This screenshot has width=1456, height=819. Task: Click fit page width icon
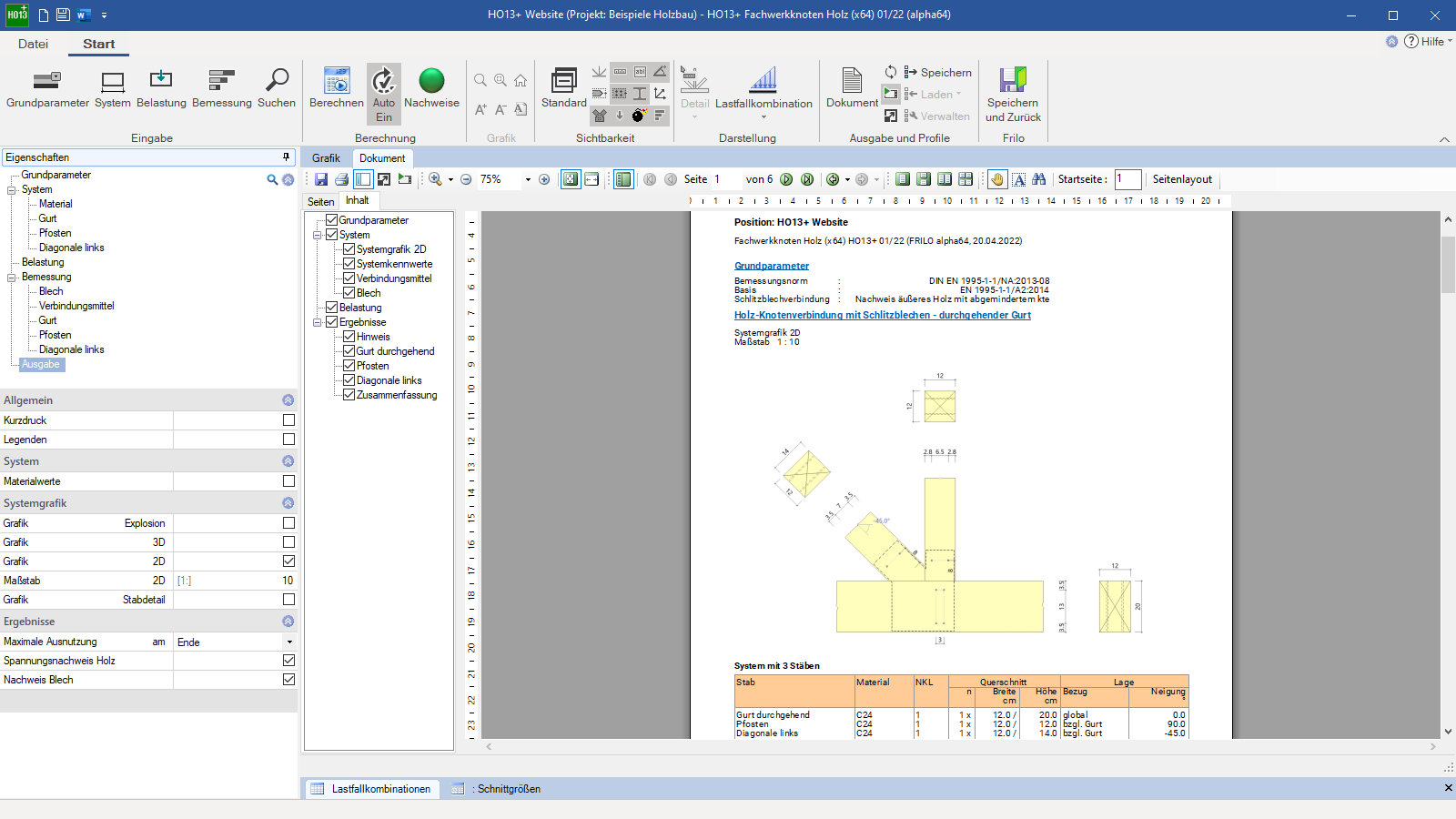(591, 179)
